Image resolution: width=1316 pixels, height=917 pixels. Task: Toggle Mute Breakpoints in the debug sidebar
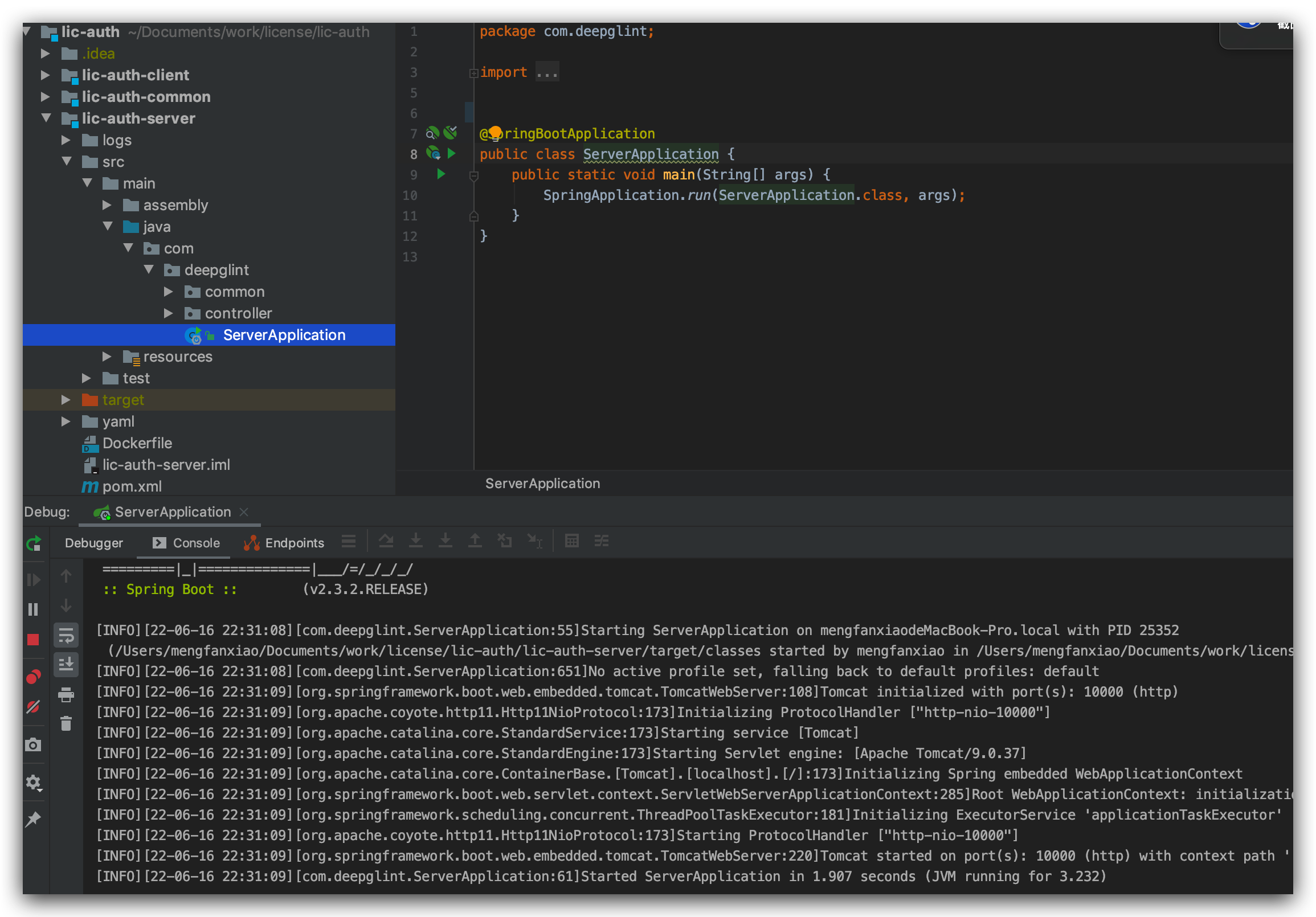tap(33, 707)
